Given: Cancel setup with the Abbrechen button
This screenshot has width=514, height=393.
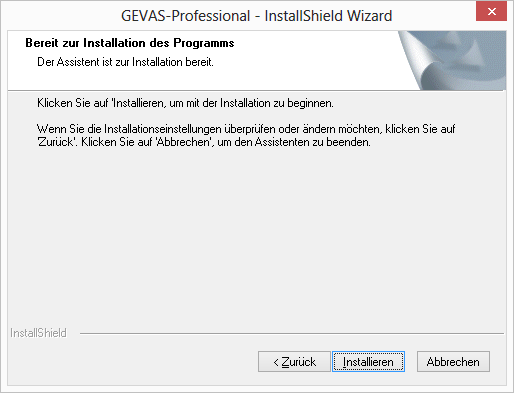Looking at the screenshot, I should point(453,361).
